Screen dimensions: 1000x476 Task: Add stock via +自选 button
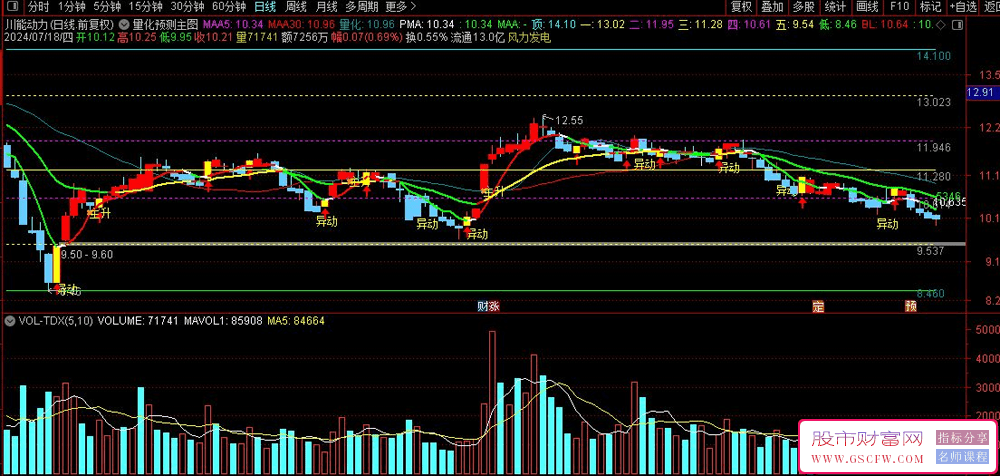(963, 7)
